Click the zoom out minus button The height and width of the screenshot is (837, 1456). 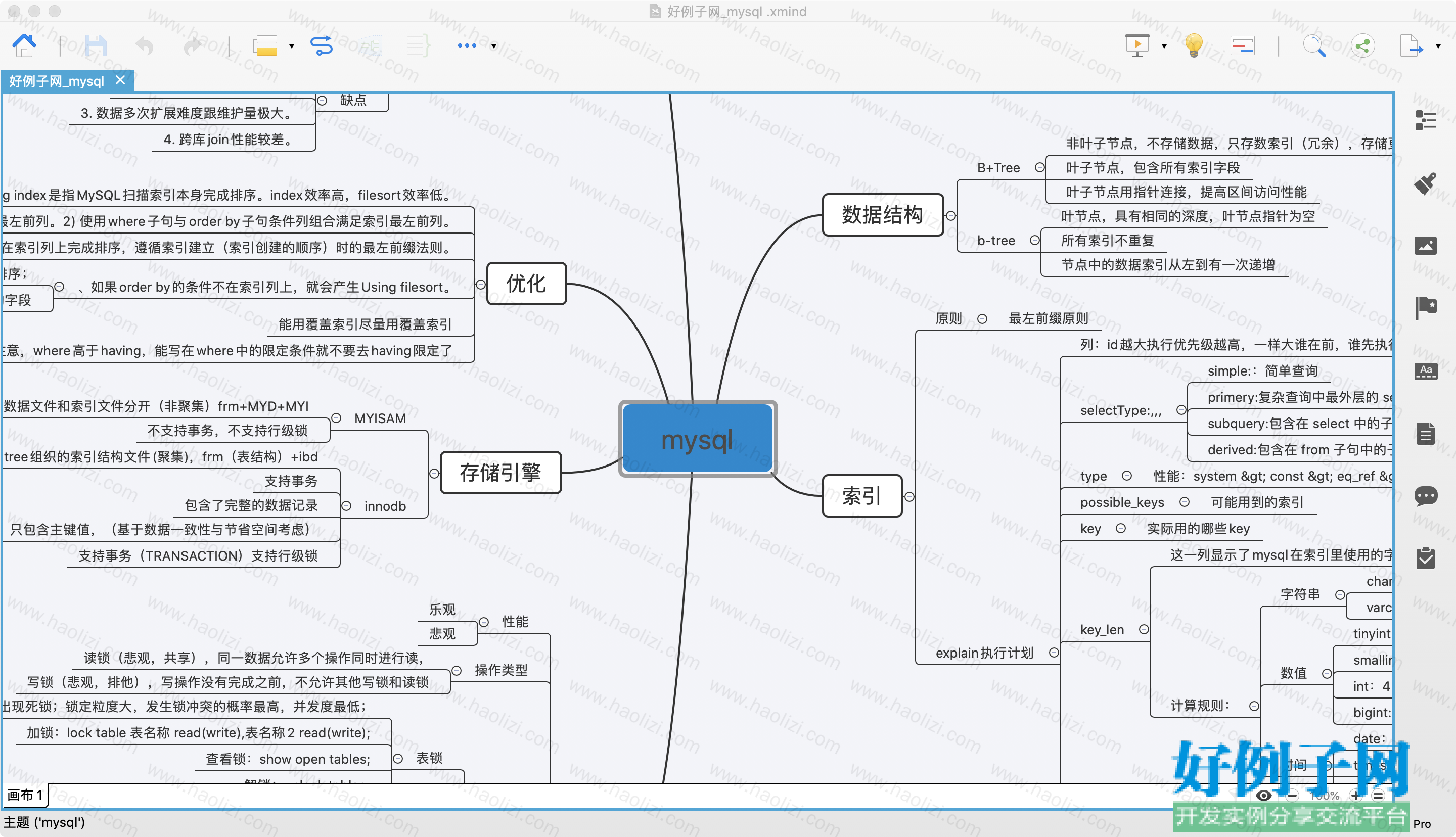[1292, 796]
